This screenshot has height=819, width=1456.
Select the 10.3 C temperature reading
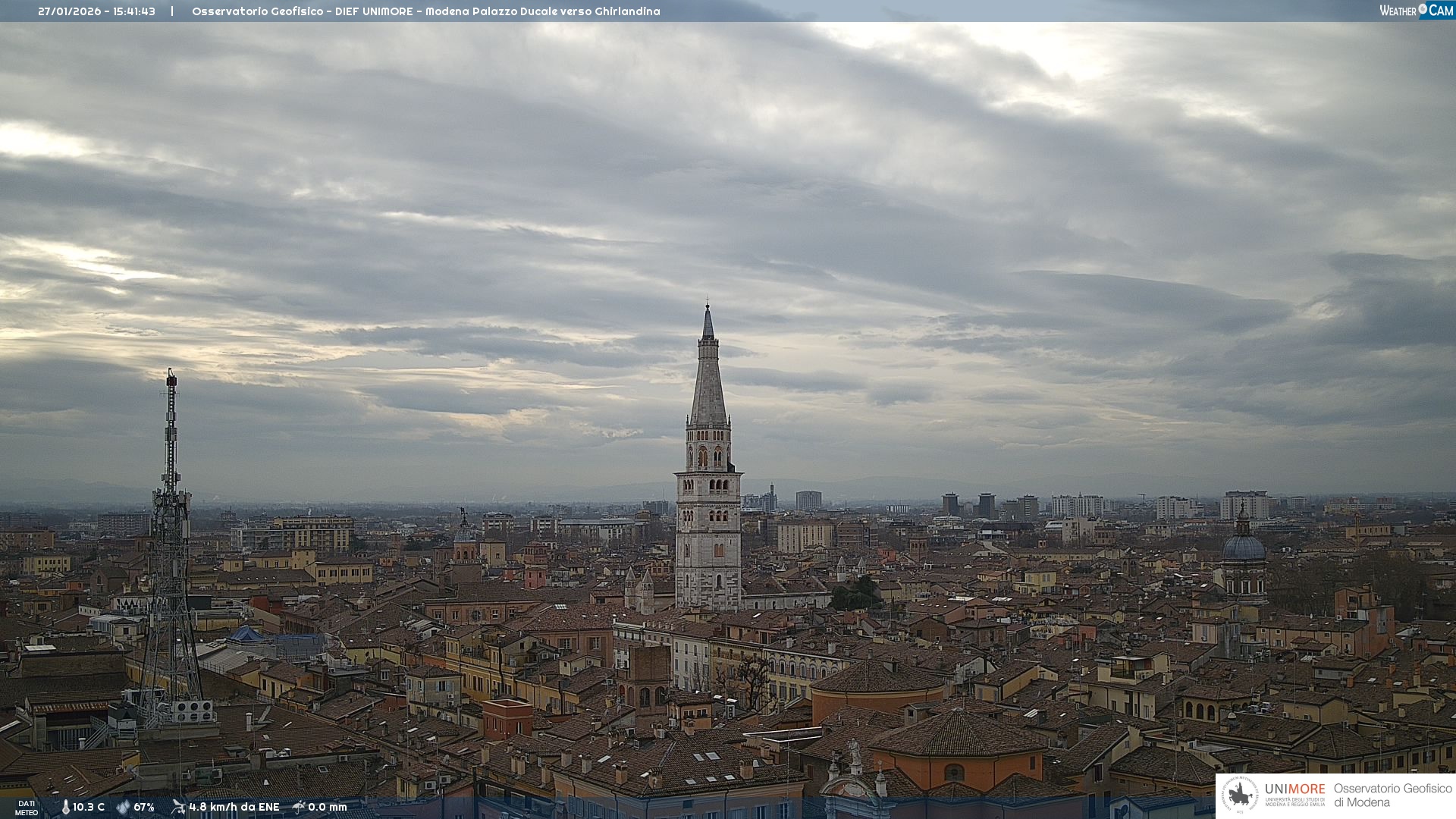[x=89, y=808]
